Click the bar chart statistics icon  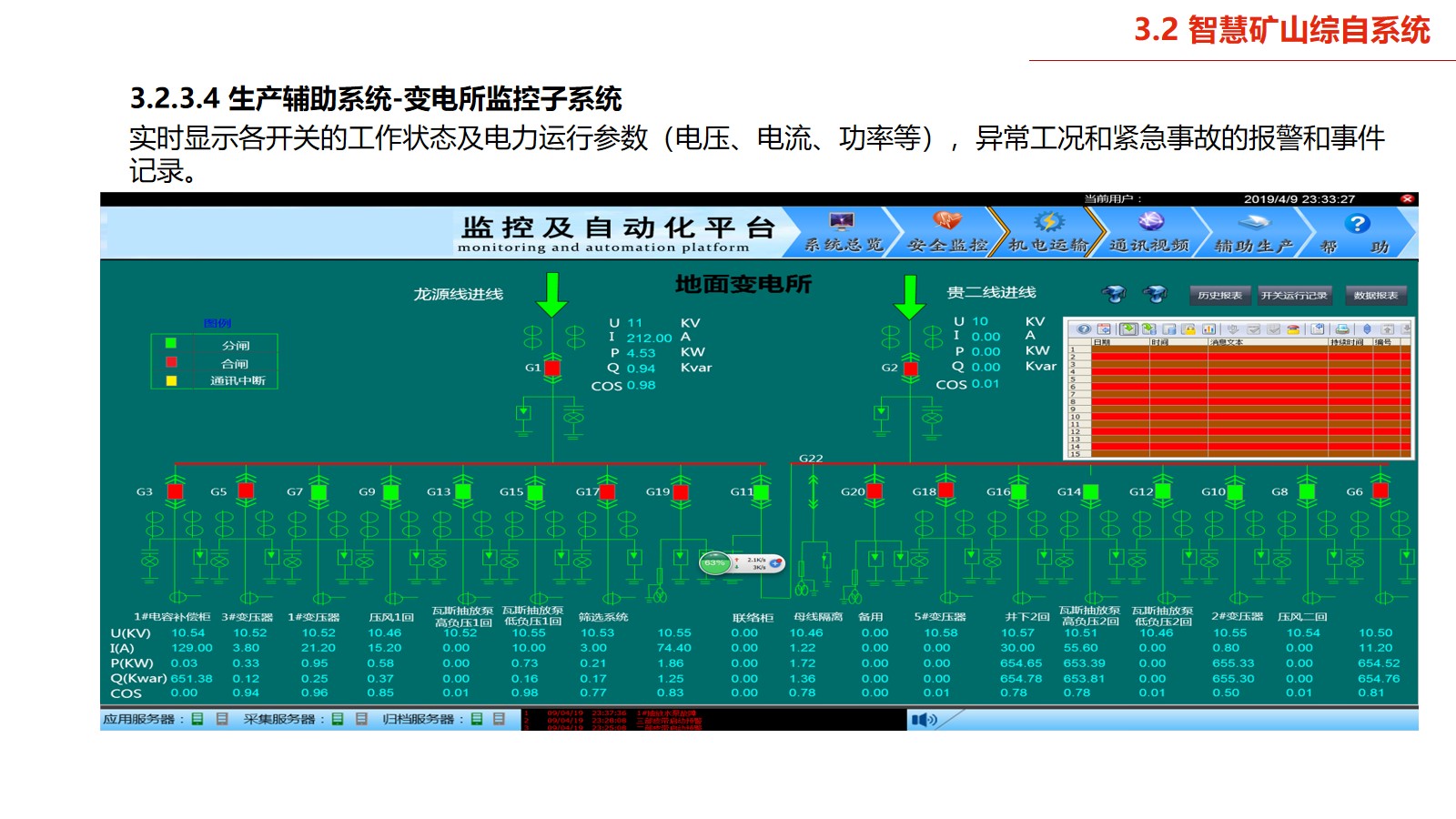(1209, 329)
